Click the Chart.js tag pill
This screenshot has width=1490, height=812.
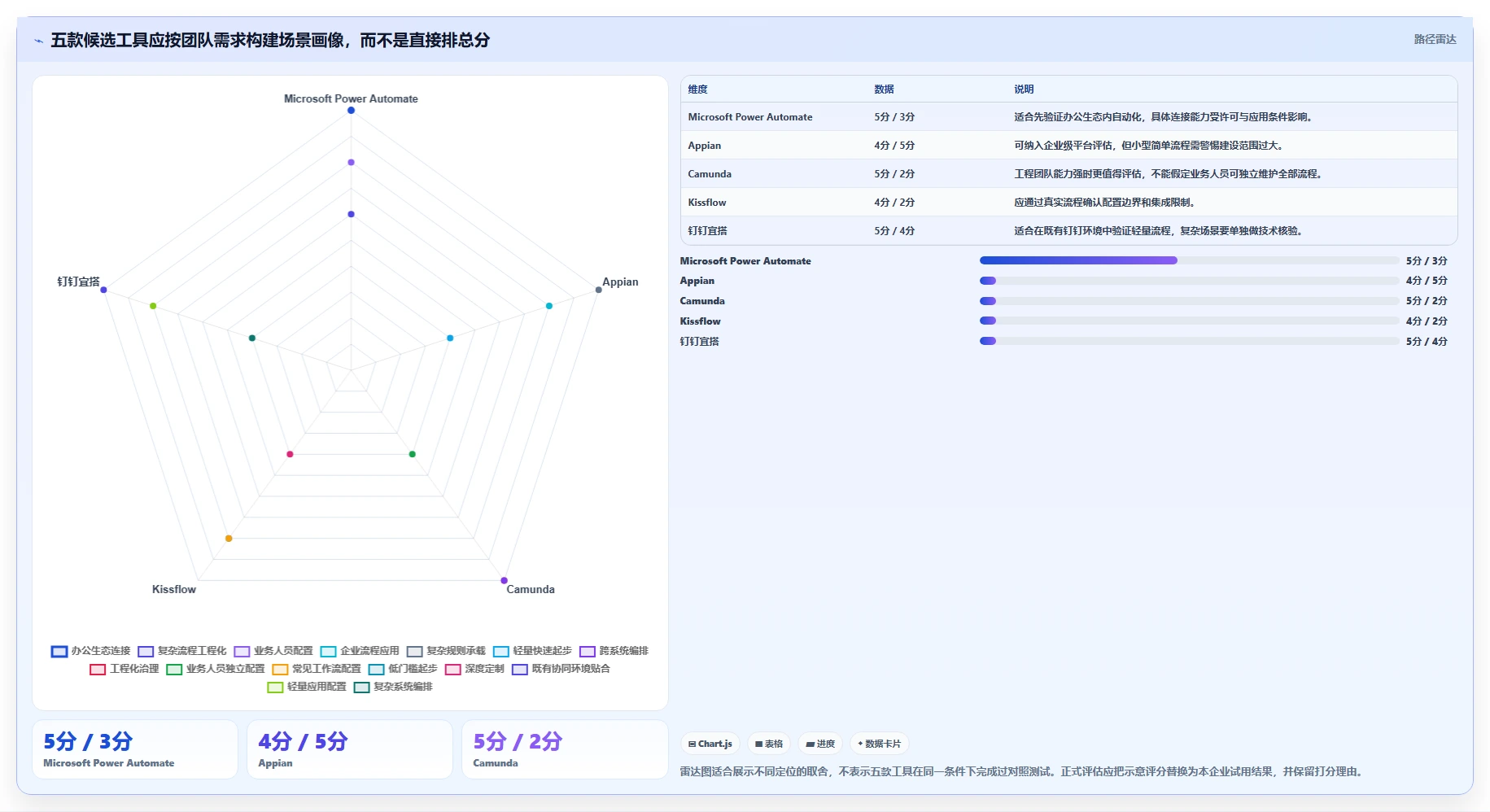710,744
